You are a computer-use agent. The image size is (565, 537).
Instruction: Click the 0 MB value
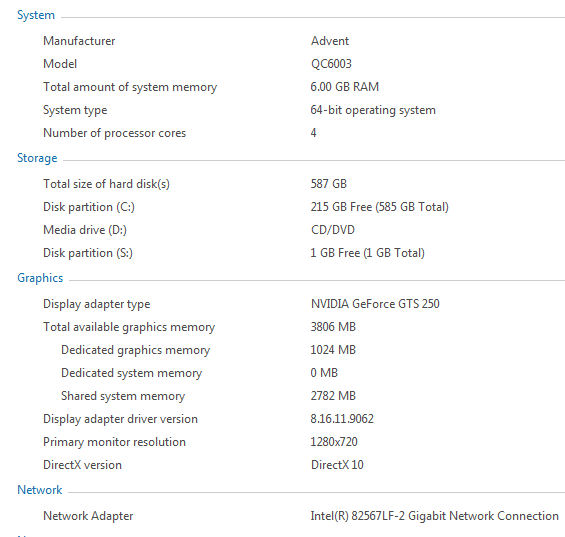324,373
